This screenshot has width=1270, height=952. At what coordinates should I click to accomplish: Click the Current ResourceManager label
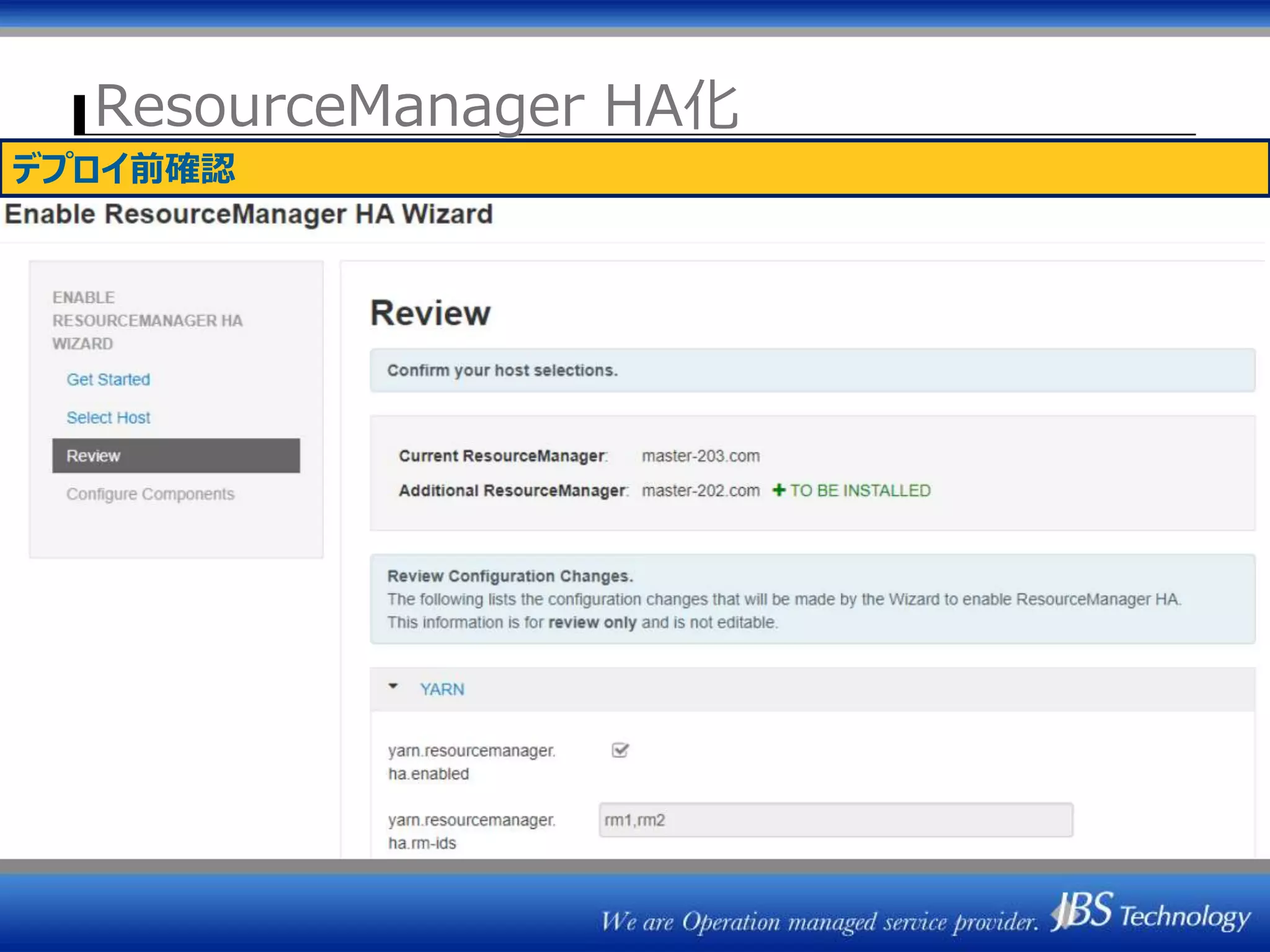pos(504,456)
